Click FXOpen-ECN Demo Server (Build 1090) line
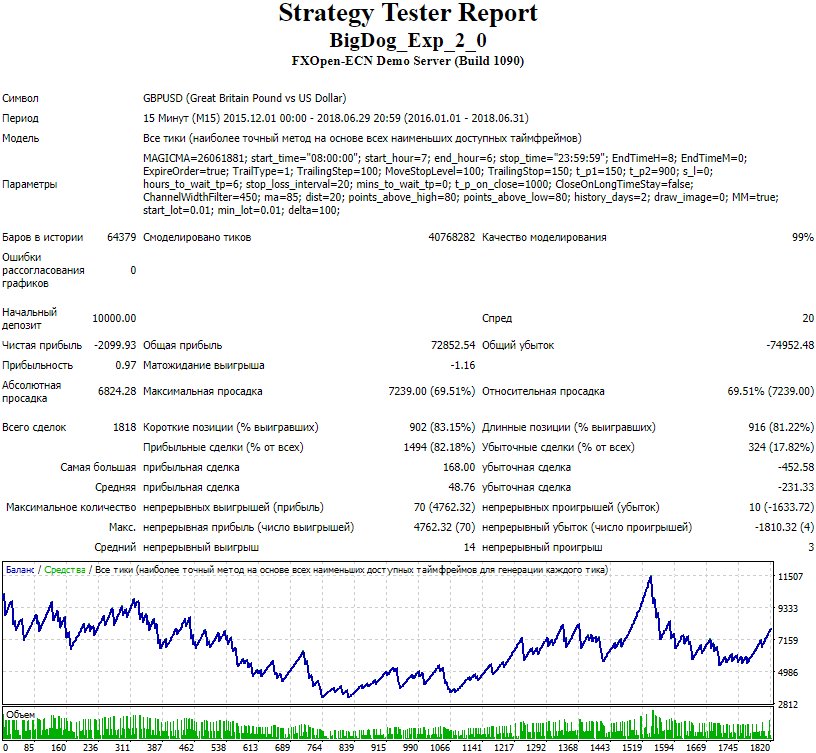This screenshot has width=816, height=753. [408, 61]
